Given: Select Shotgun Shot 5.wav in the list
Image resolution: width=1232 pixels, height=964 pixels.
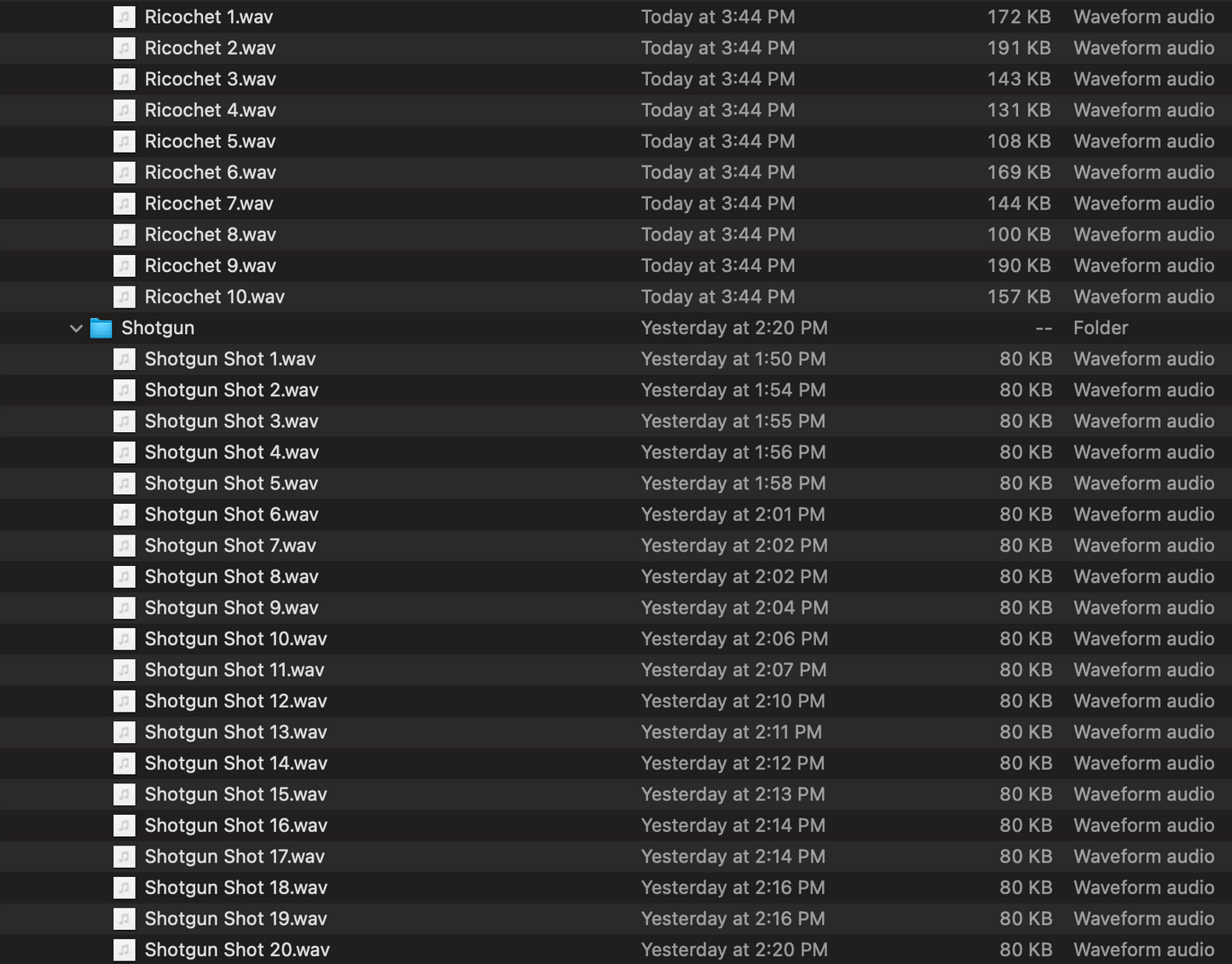Looking at the screenshot, I should coord(231,483).
